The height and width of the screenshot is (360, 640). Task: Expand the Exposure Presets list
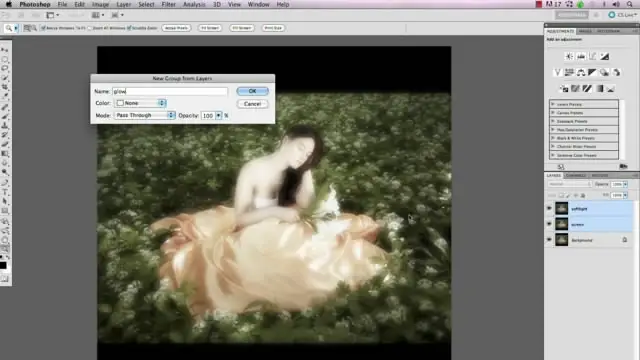[553, 121]
